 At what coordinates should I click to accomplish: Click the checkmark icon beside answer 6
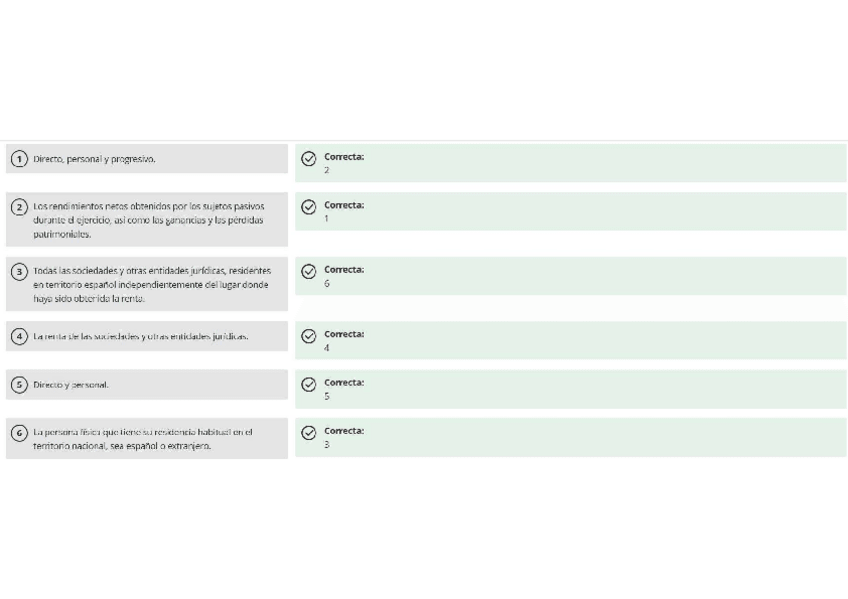point(309,271)
